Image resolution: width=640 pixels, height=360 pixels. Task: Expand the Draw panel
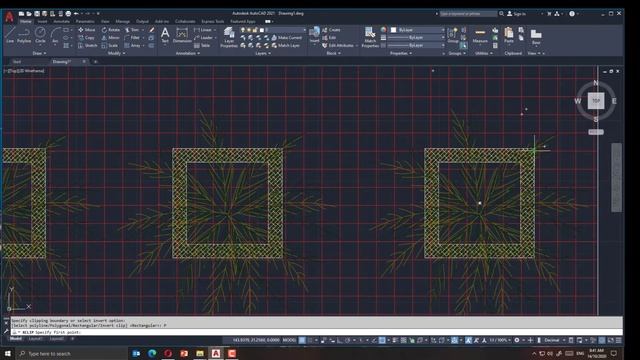39,53
